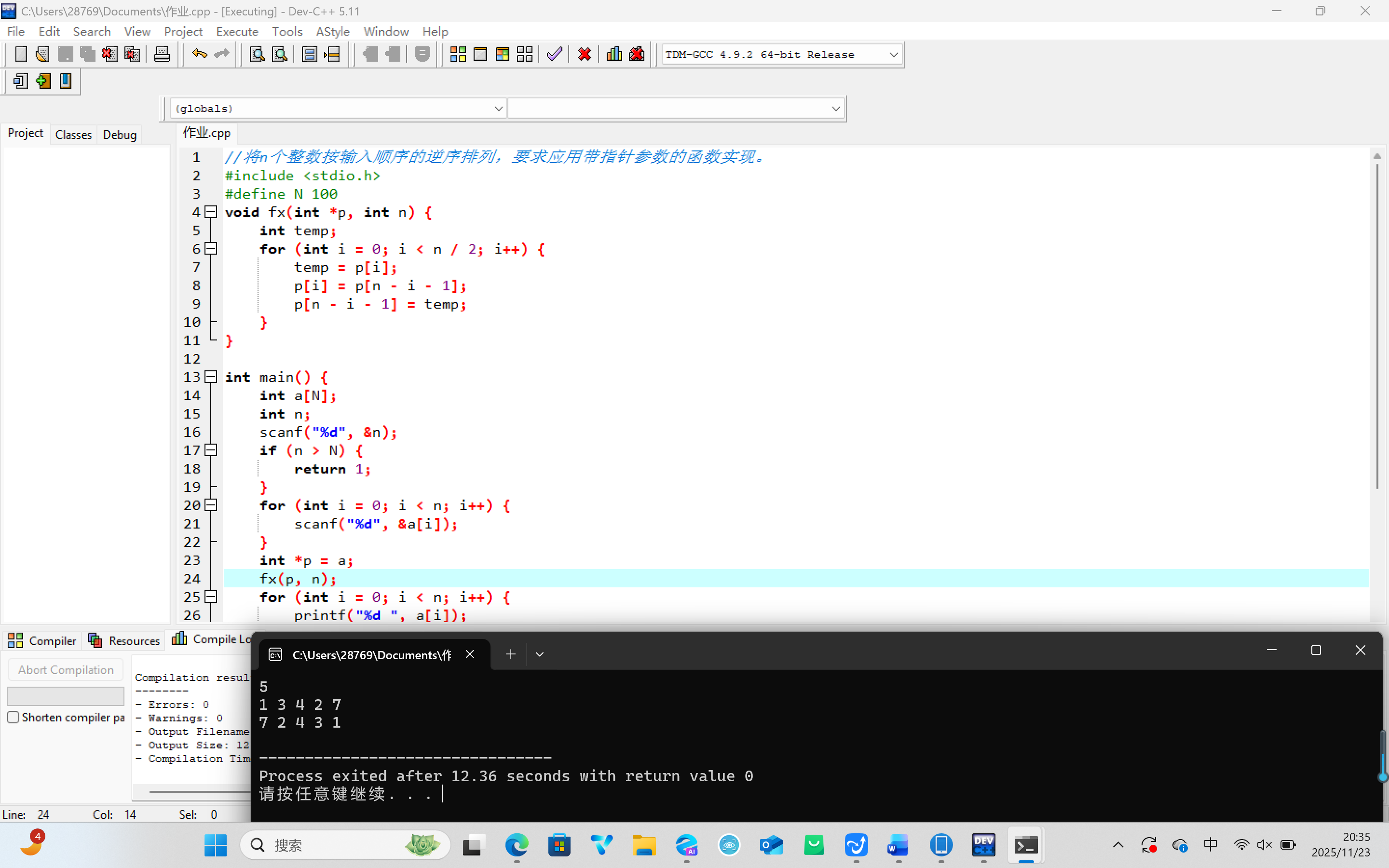
Task: Open the Execute menu
Action: click(x=236, y=31)
